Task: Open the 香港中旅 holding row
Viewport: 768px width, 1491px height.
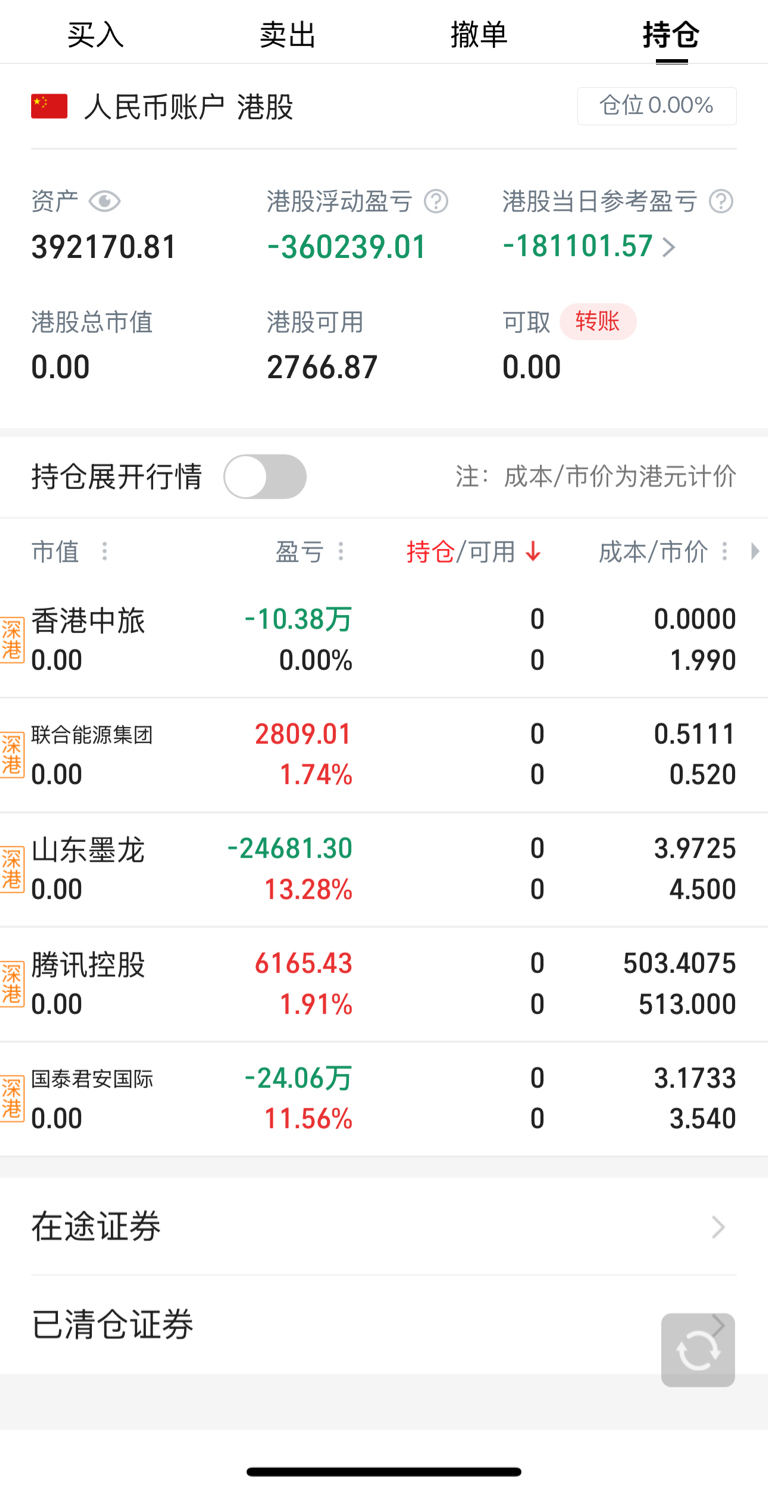Action: [x=384, y=640]
